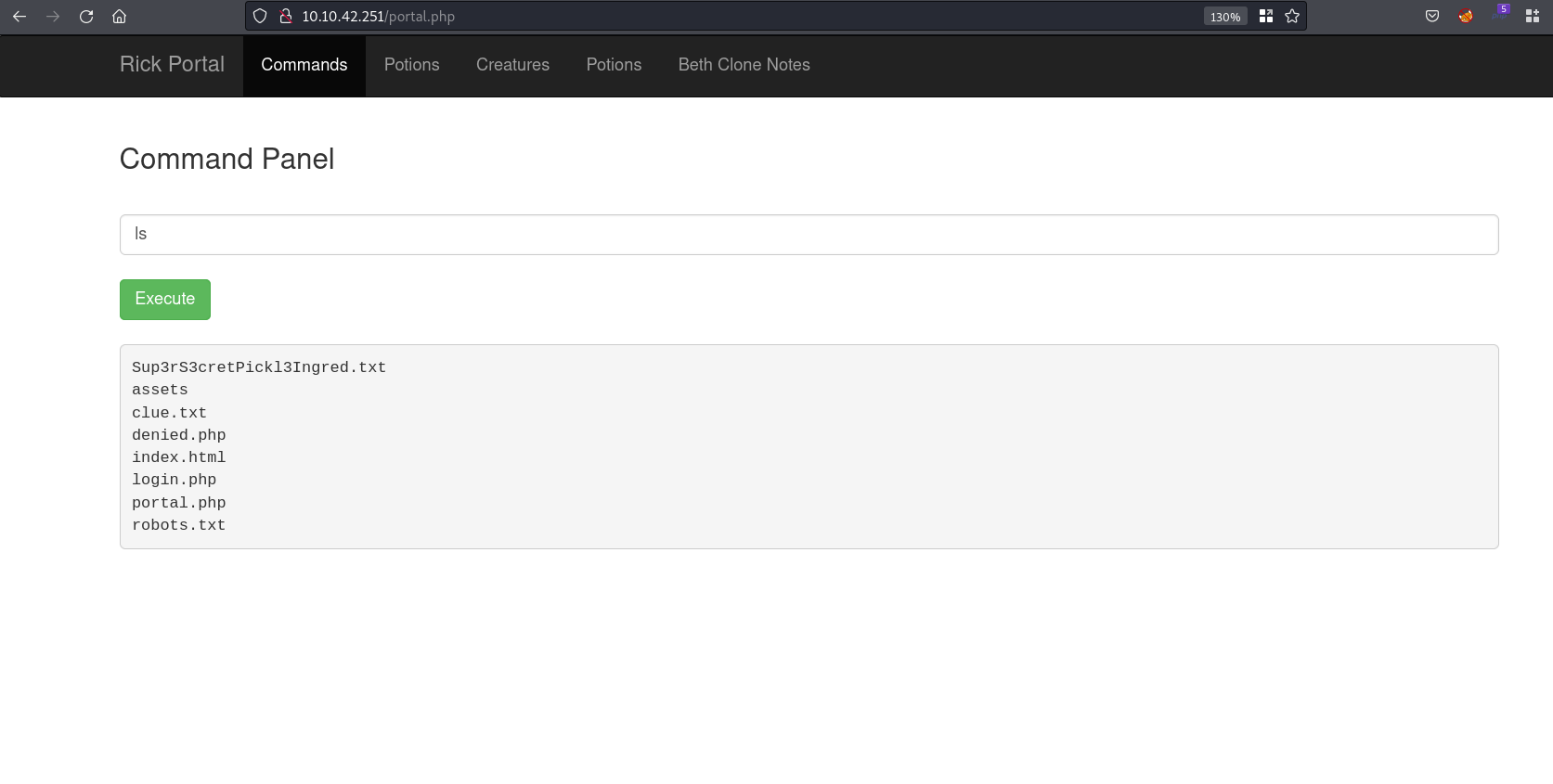The height and width of the screenshot is (784, 1553).
Task: Open the Pocket save icon
Action: [x=1432, y=17]
